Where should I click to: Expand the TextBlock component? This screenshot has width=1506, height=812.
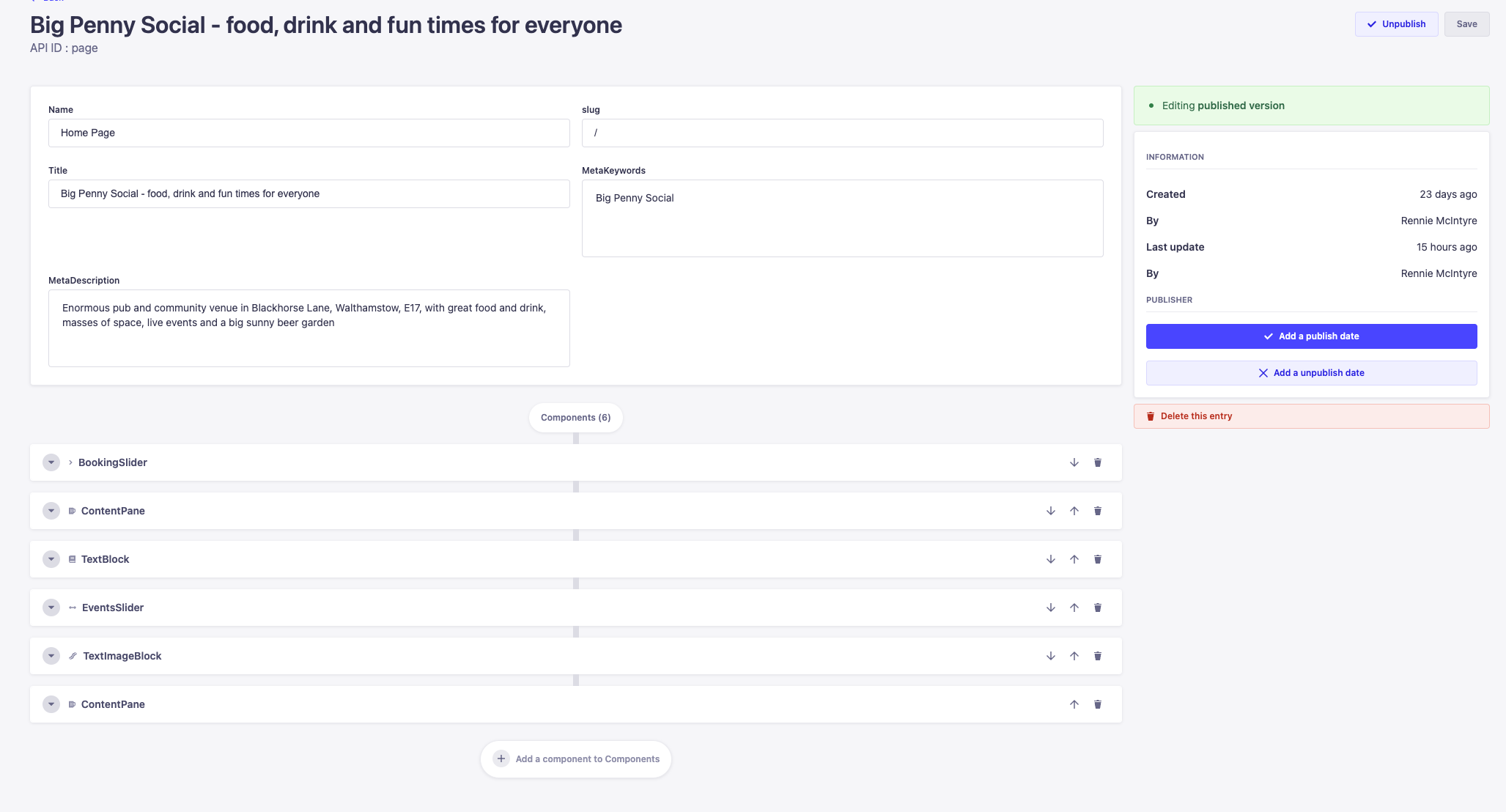pyautogui.click(x=51, y=559)
